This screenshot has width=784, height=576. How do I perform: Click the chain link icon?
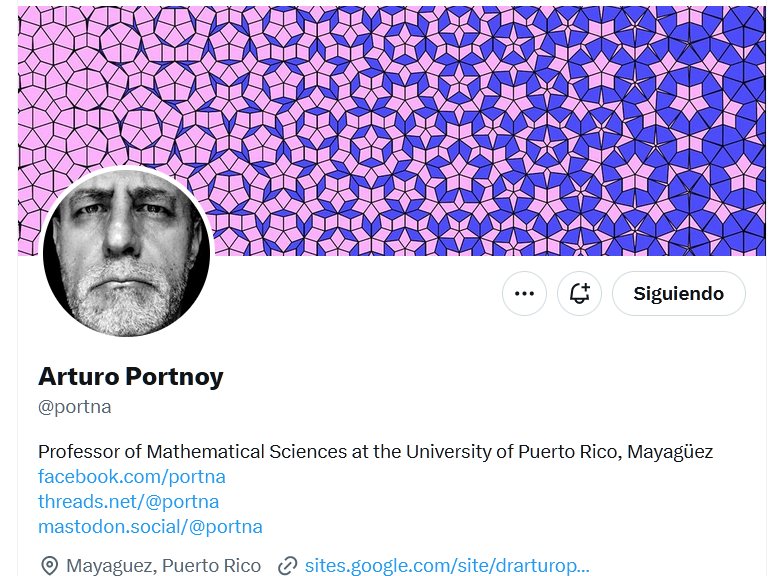point(287,566)
